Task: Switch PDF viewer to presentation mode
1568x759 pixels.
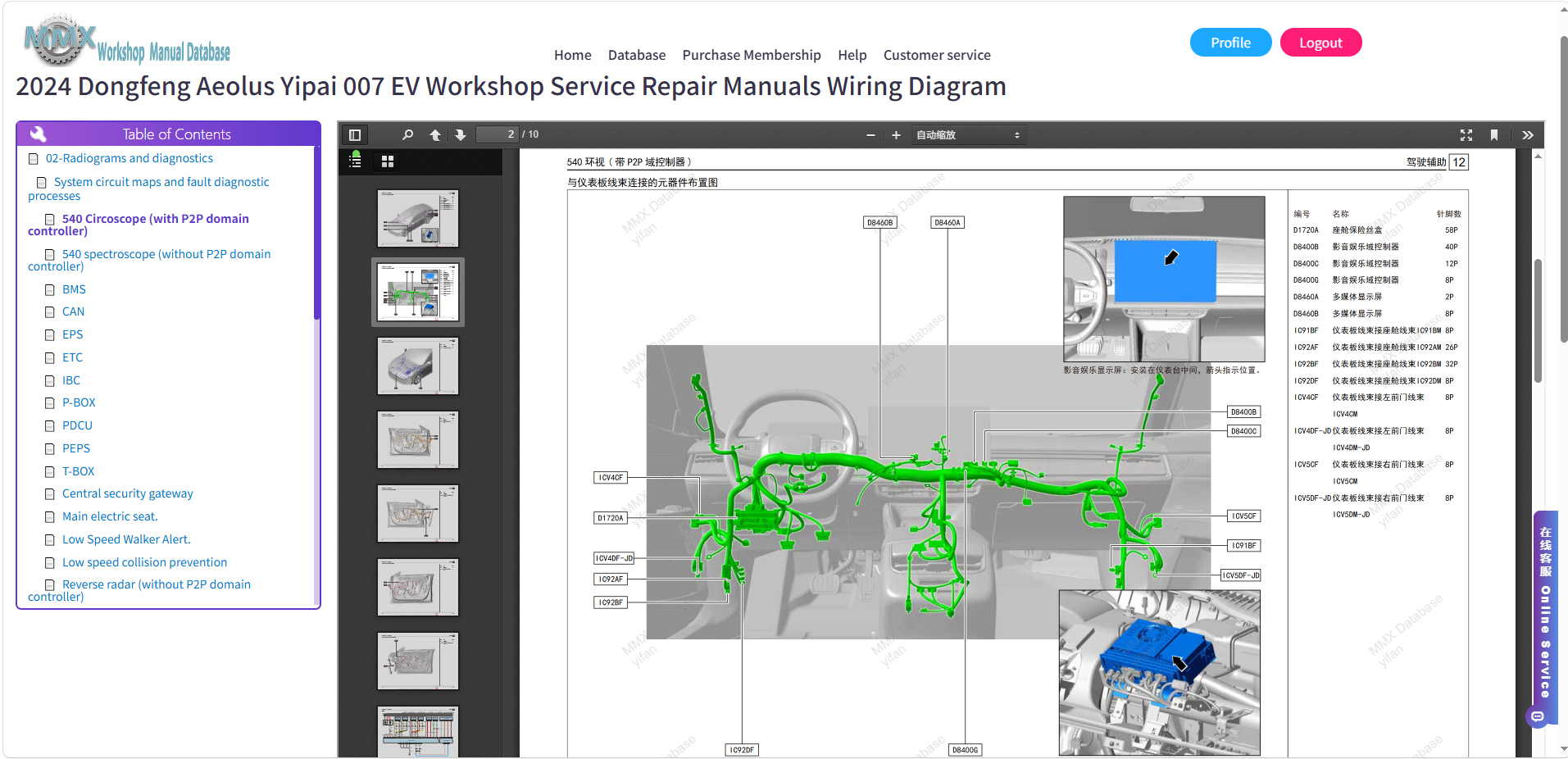Action: click(x=1466, y=134)
